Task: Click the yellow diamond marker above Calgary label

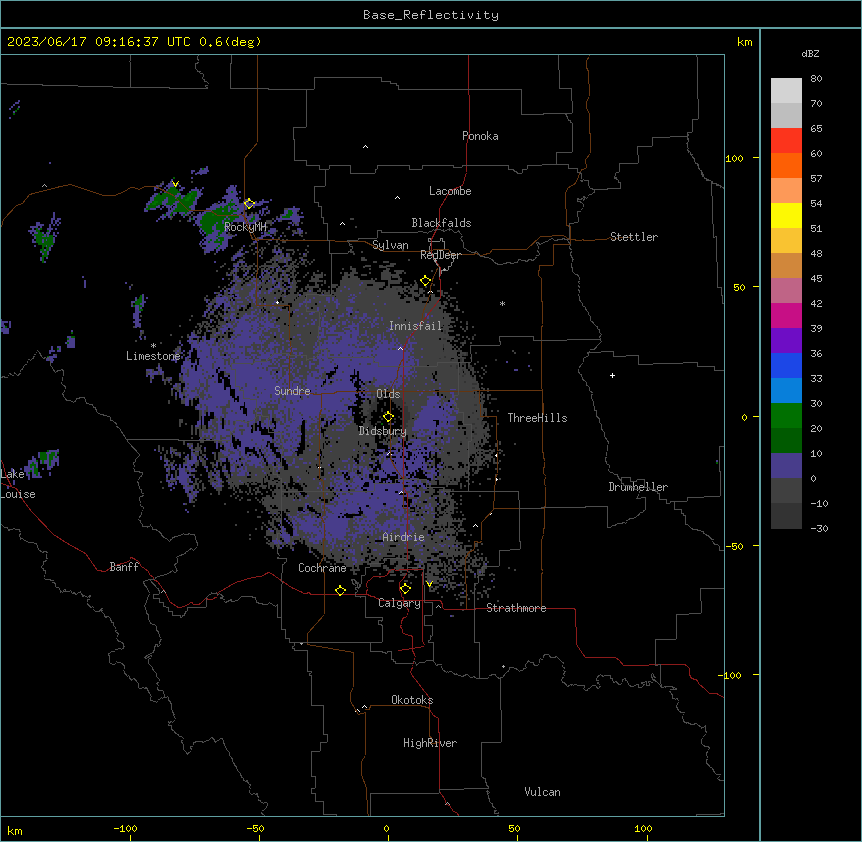Action: (405, 589)
